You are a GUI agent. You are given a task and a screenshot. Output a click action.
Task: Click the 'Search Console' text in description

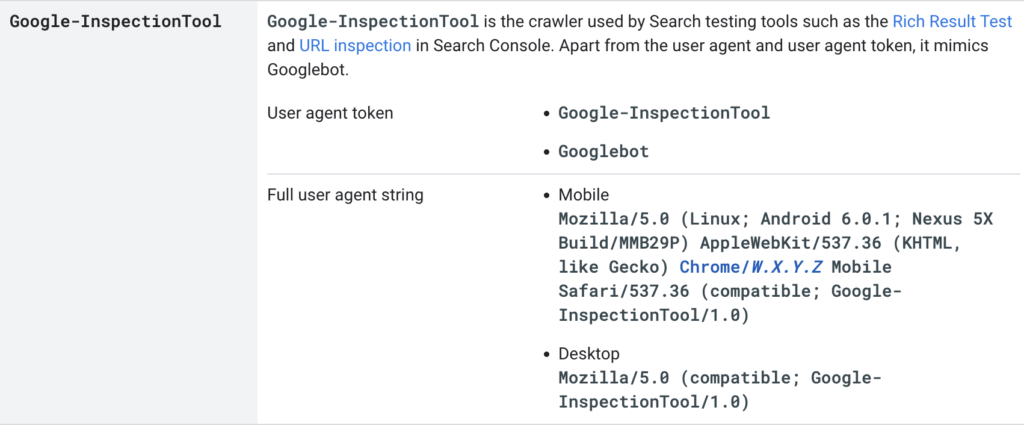point(472,46)
